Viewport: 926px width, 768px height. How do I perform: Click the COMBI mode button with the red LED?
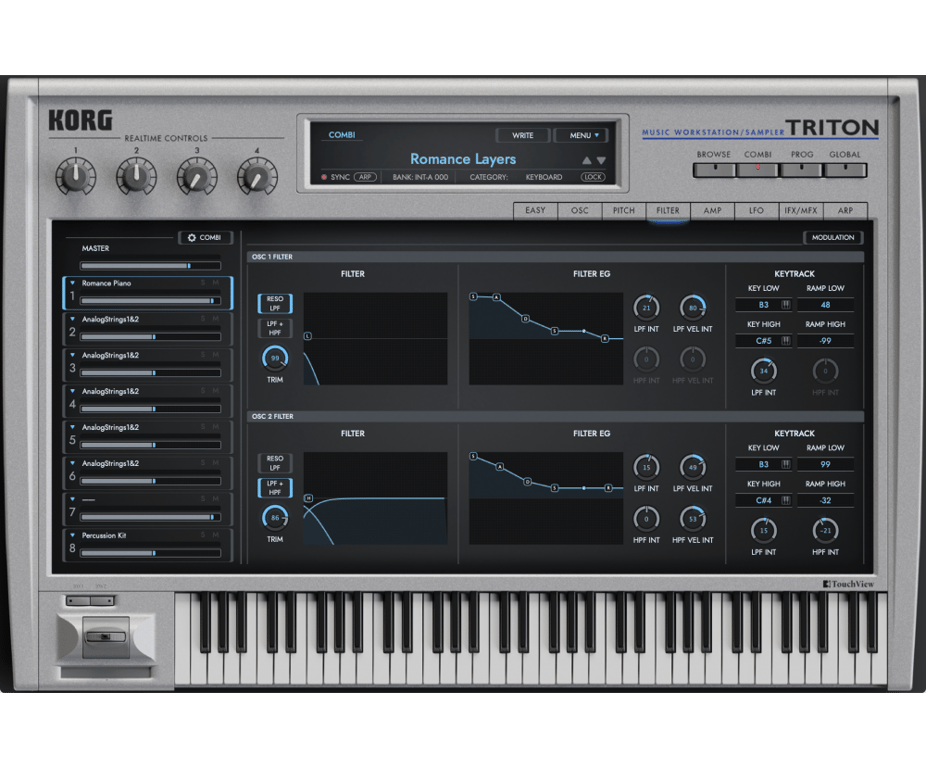click(x=758, y=170)
